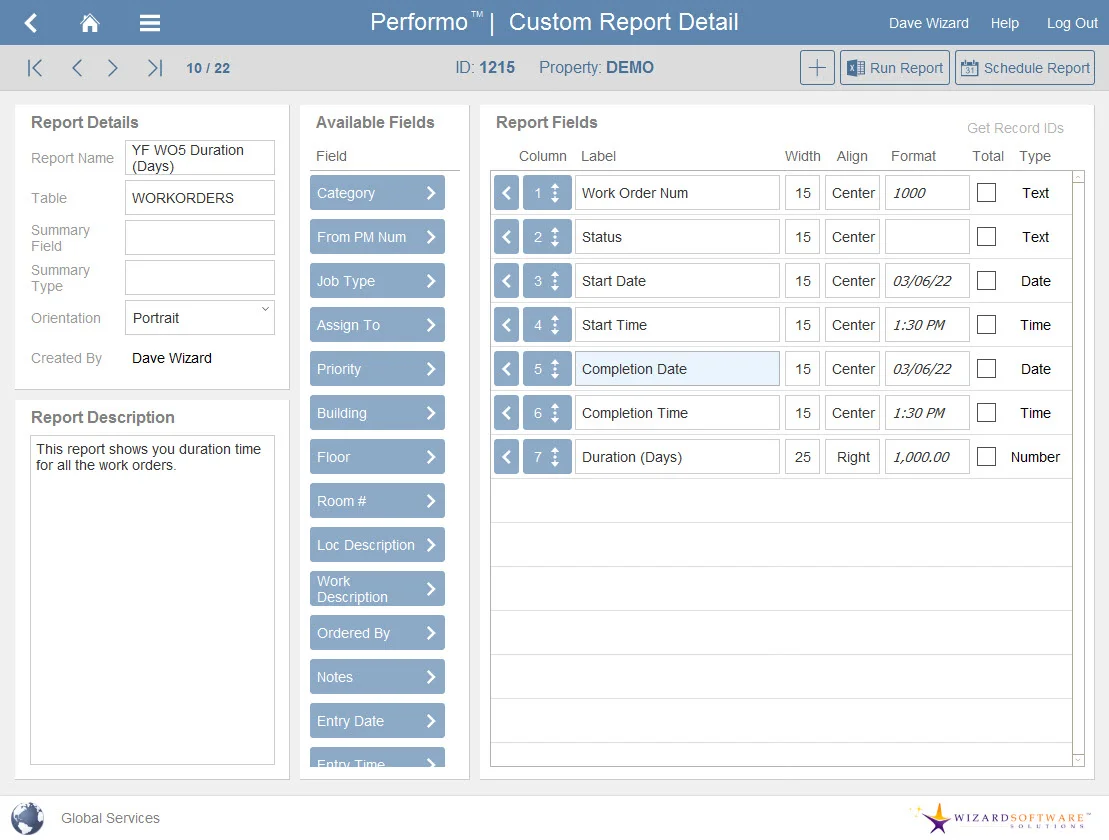The height and width of the screenshot is (840, 1109).
Task: Open Dave Wizard user menu
Action: [928, 23]
